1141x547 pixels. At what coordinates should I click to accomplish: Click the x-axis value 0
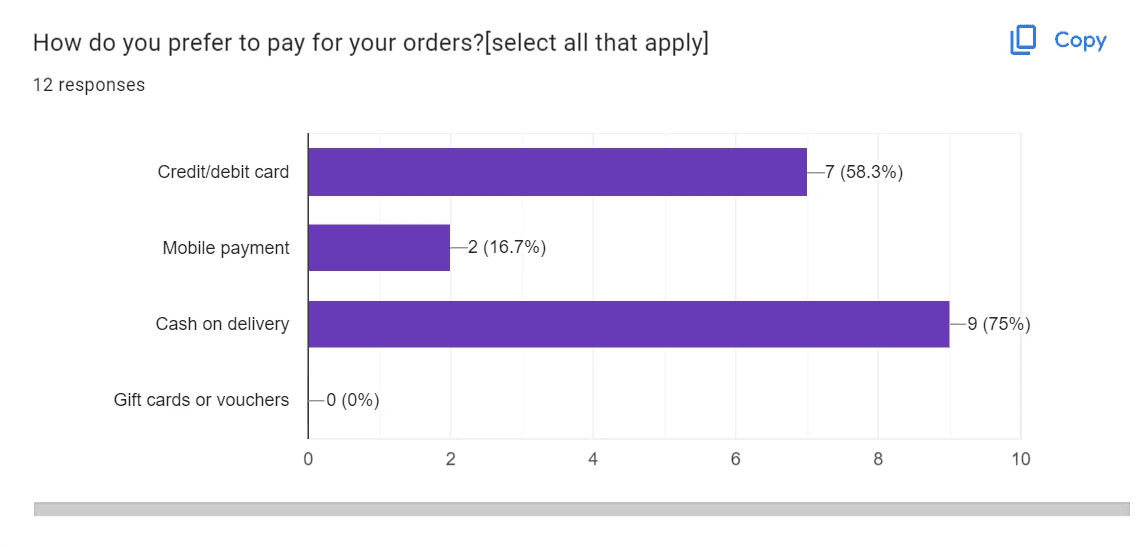pyautogui.click(x=309, y=460)
